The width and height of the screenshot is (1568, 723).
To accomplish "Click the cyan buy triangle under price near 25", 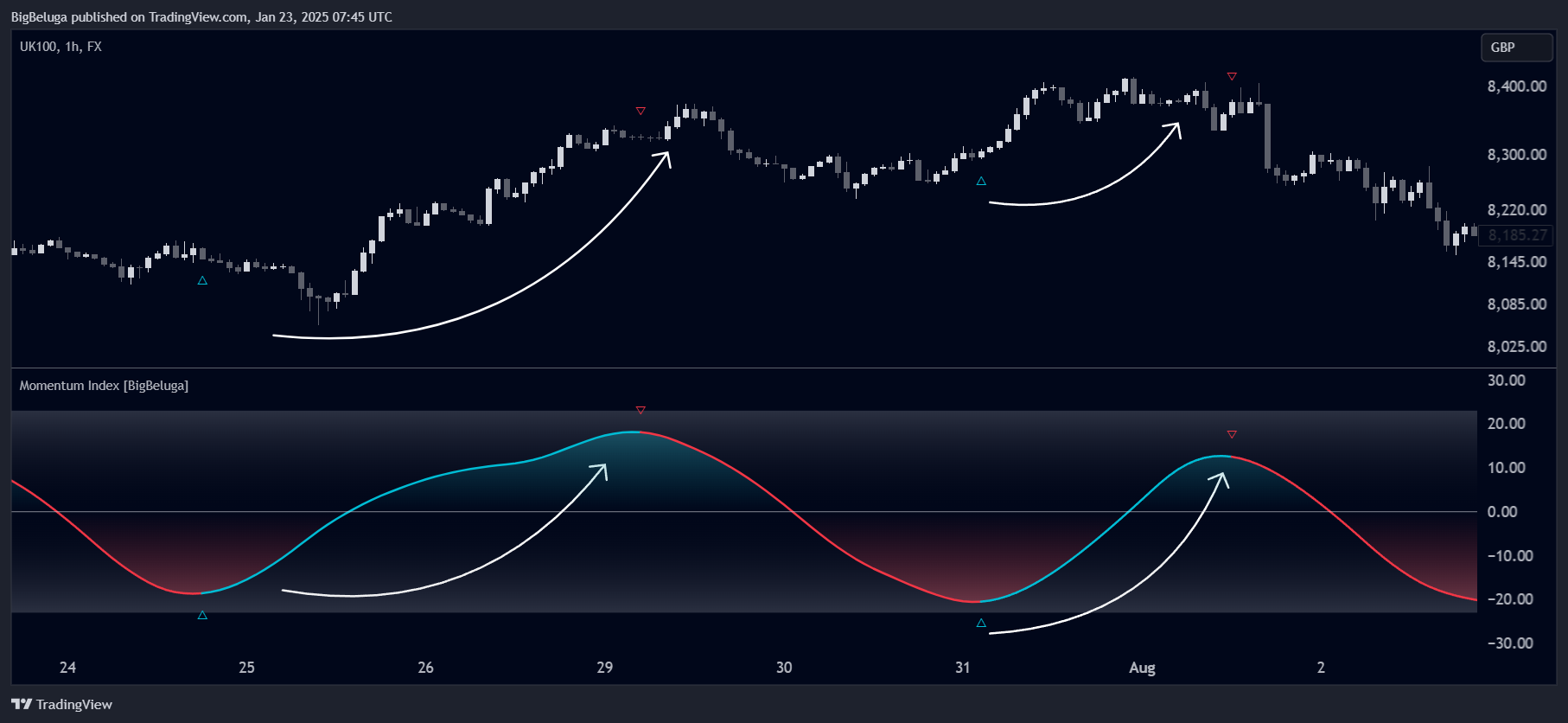I will click(x=202, y=280).
